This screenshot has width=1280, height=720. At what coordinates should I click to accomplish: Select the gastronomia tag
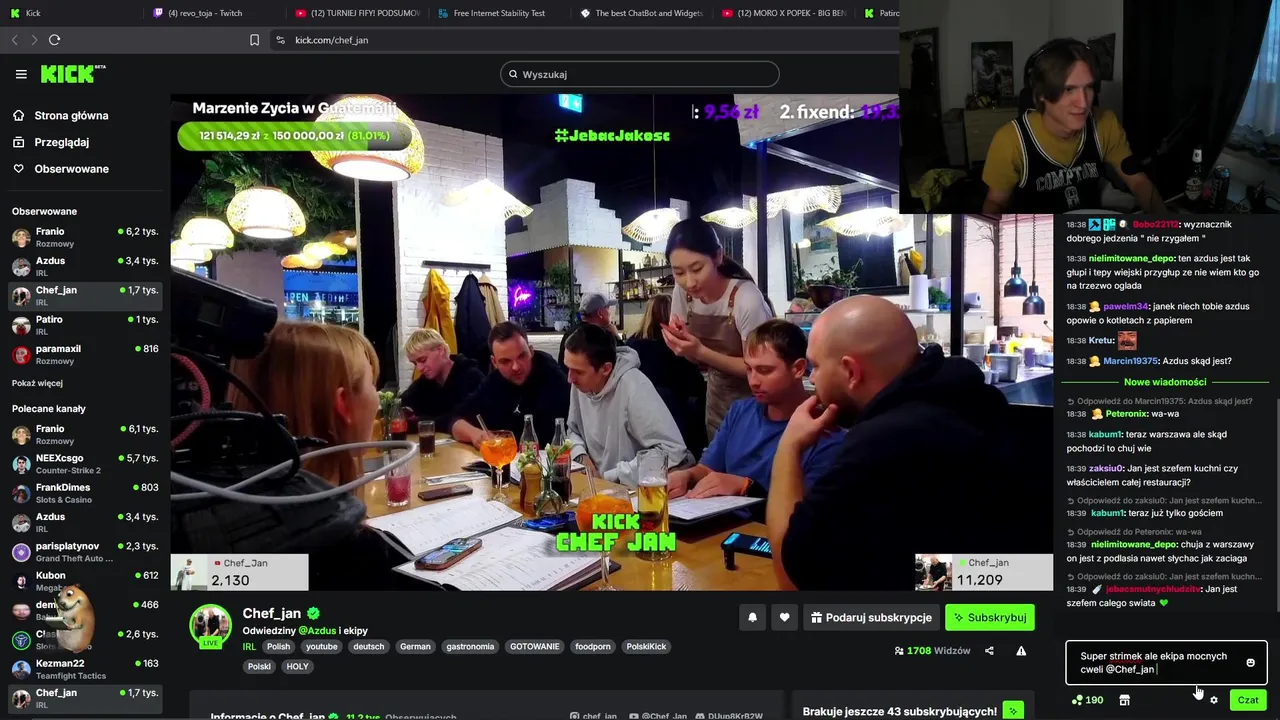click(x=470, y=647)
